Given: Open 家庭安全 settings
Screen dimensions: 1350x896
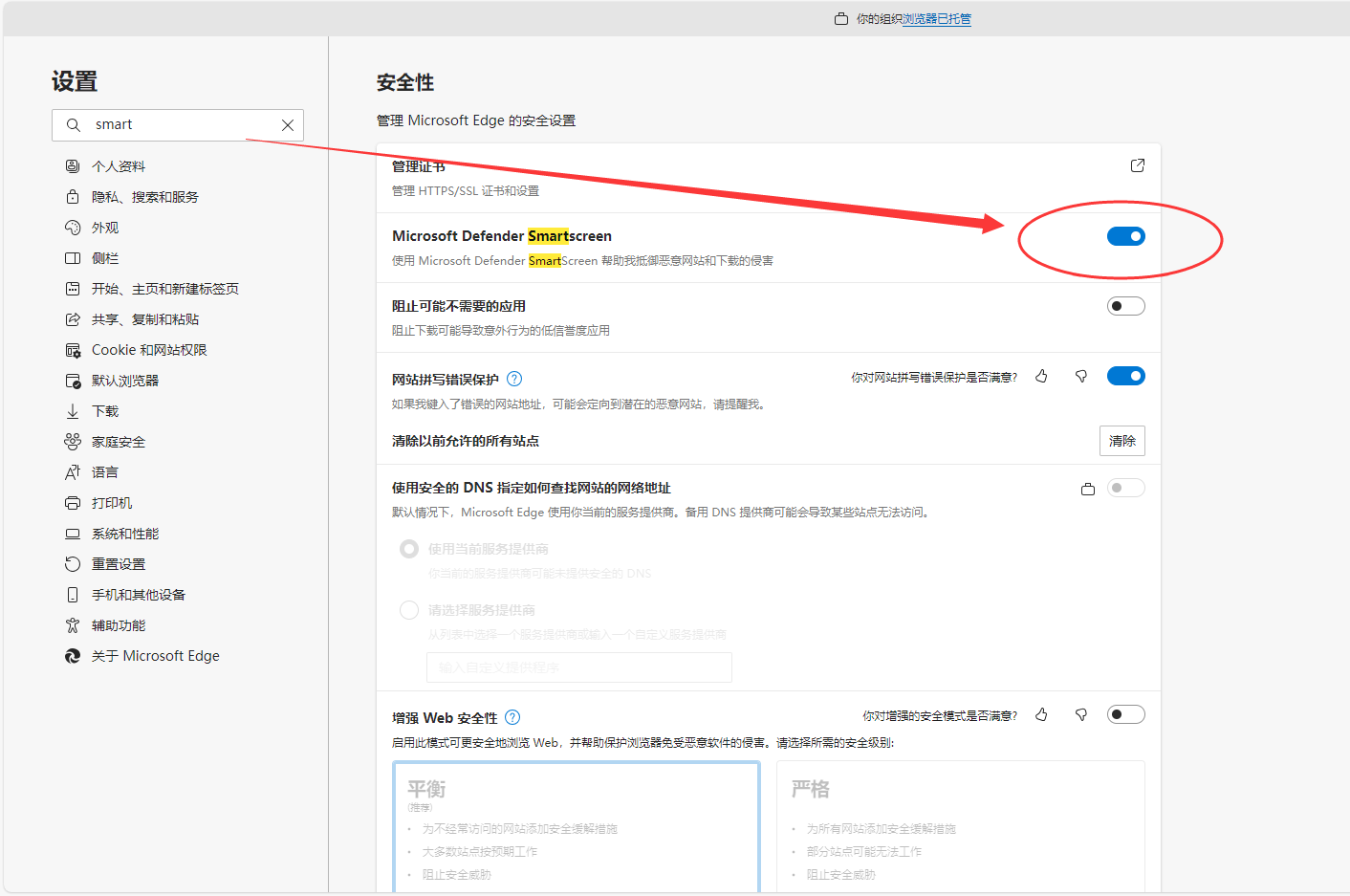Looking at the screenshot, I should (x=119, y=442).
